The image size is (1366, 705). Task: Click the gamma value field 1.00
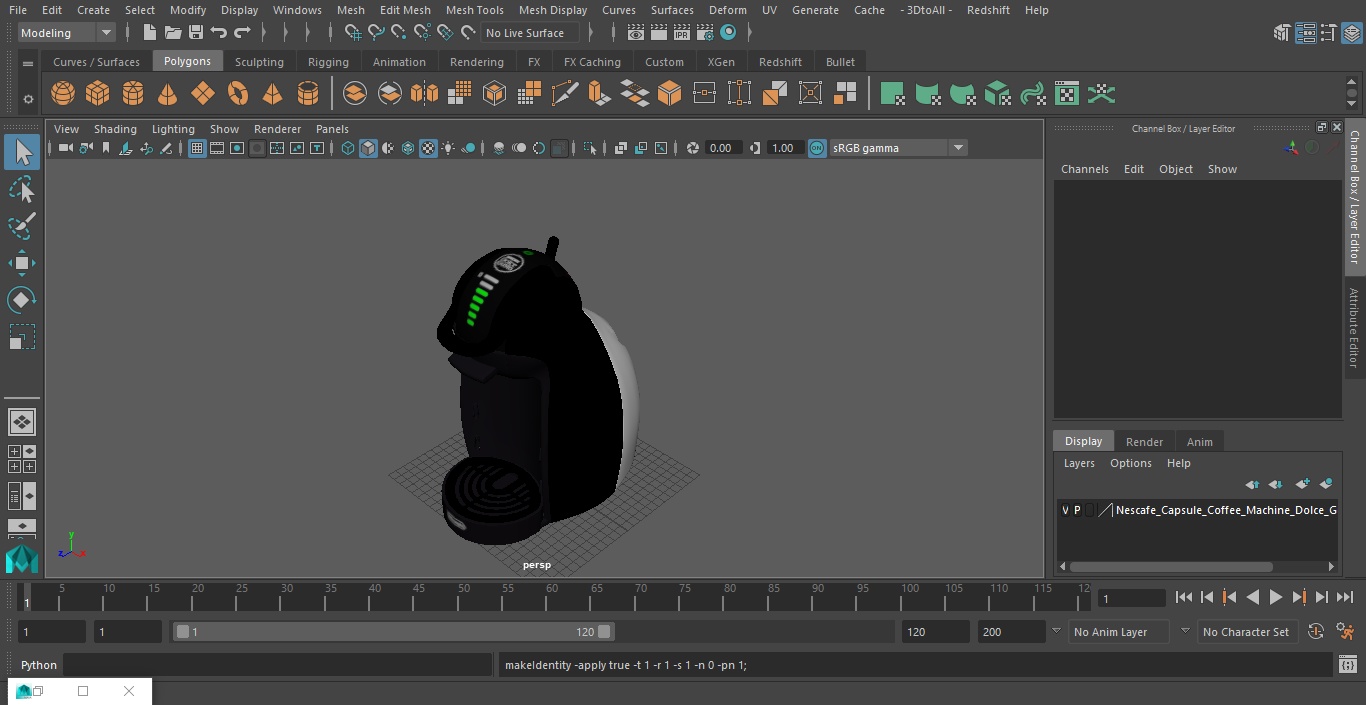tap(783, 148)
